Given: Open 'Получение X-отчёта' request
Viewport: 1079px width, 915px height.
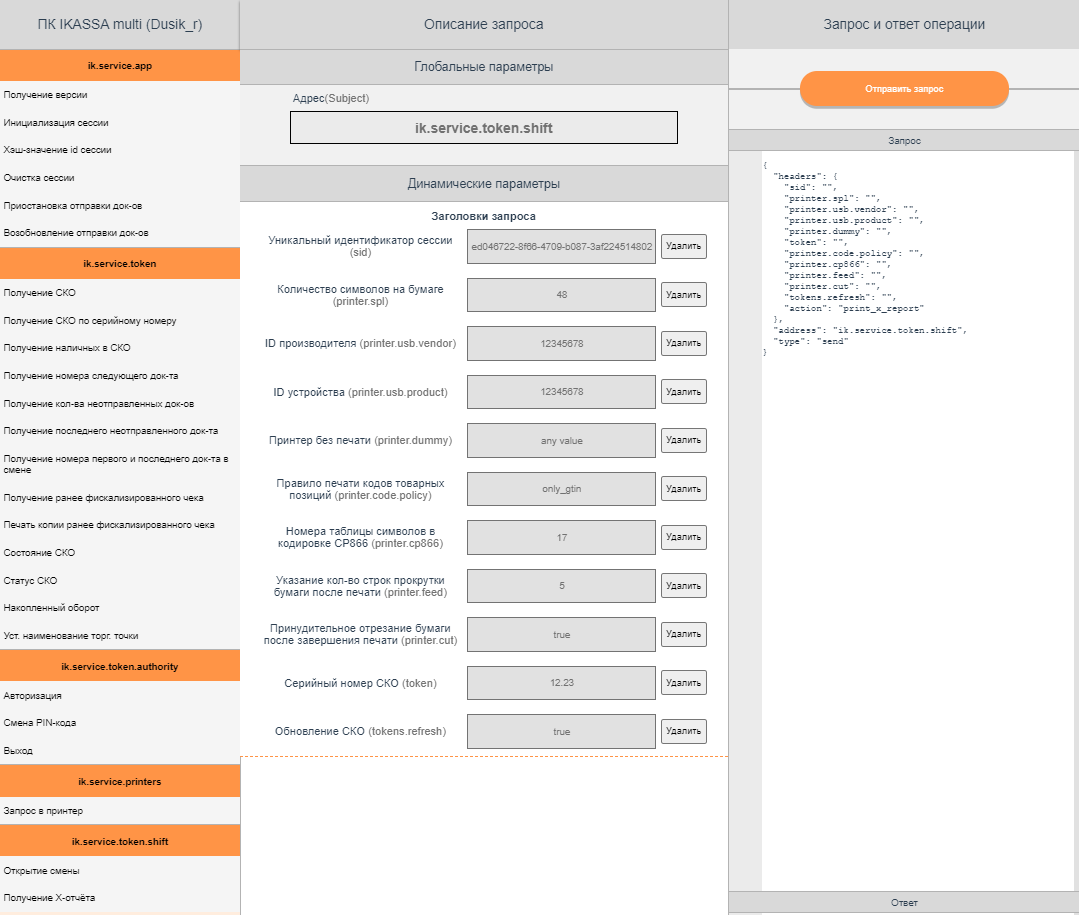Looking at the screenshot, I should (x=49, y=898).
